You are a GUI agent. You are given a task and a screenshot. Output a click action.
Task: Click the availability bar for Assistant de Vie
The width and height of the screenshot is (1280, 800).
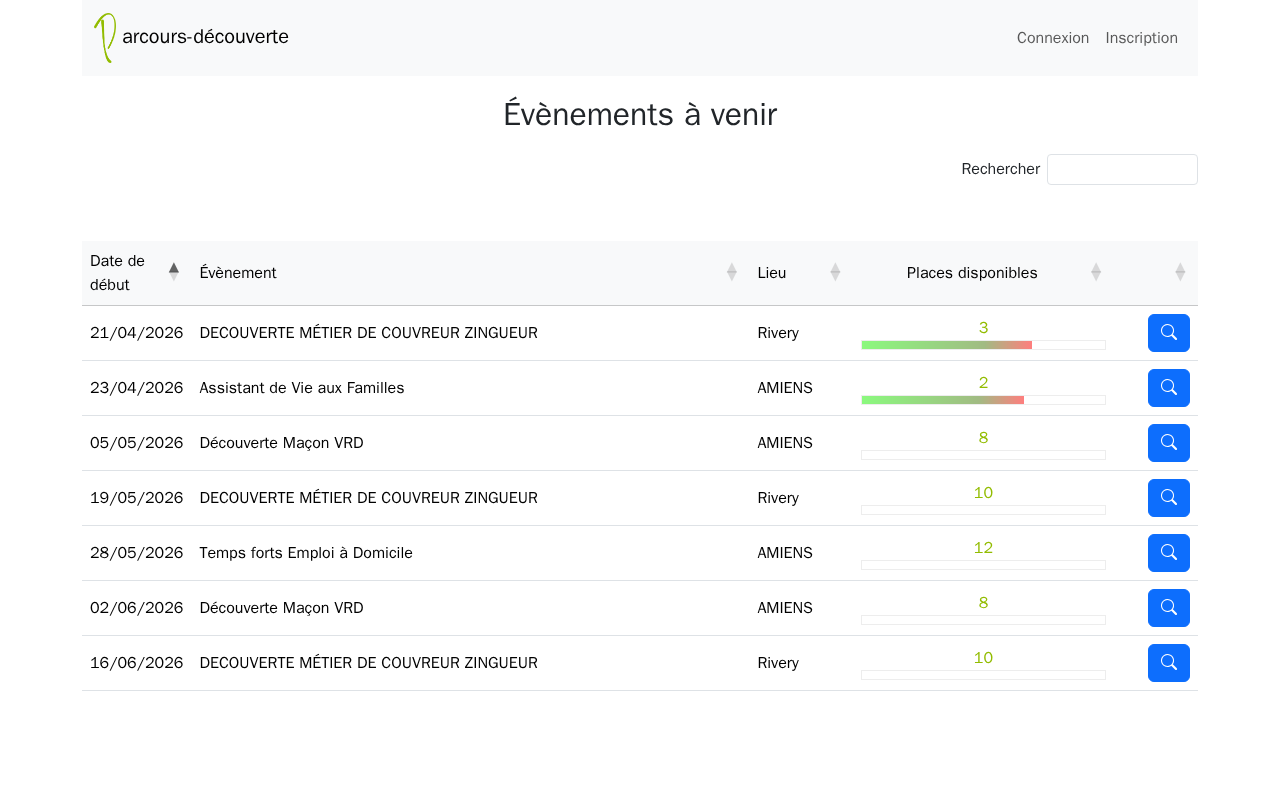click(x=982, y=400)
